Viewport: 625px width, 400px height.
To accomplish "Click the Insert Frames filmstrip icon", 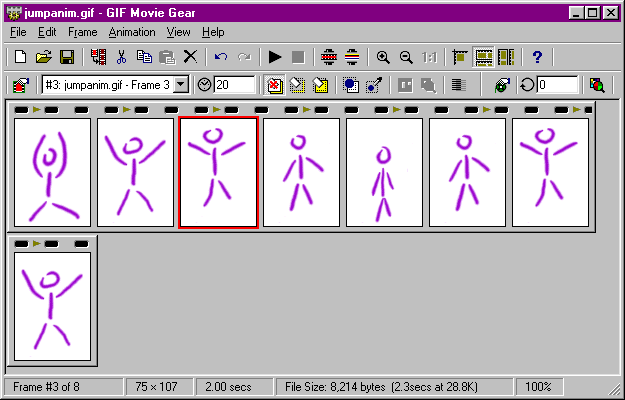I will 98,58.
